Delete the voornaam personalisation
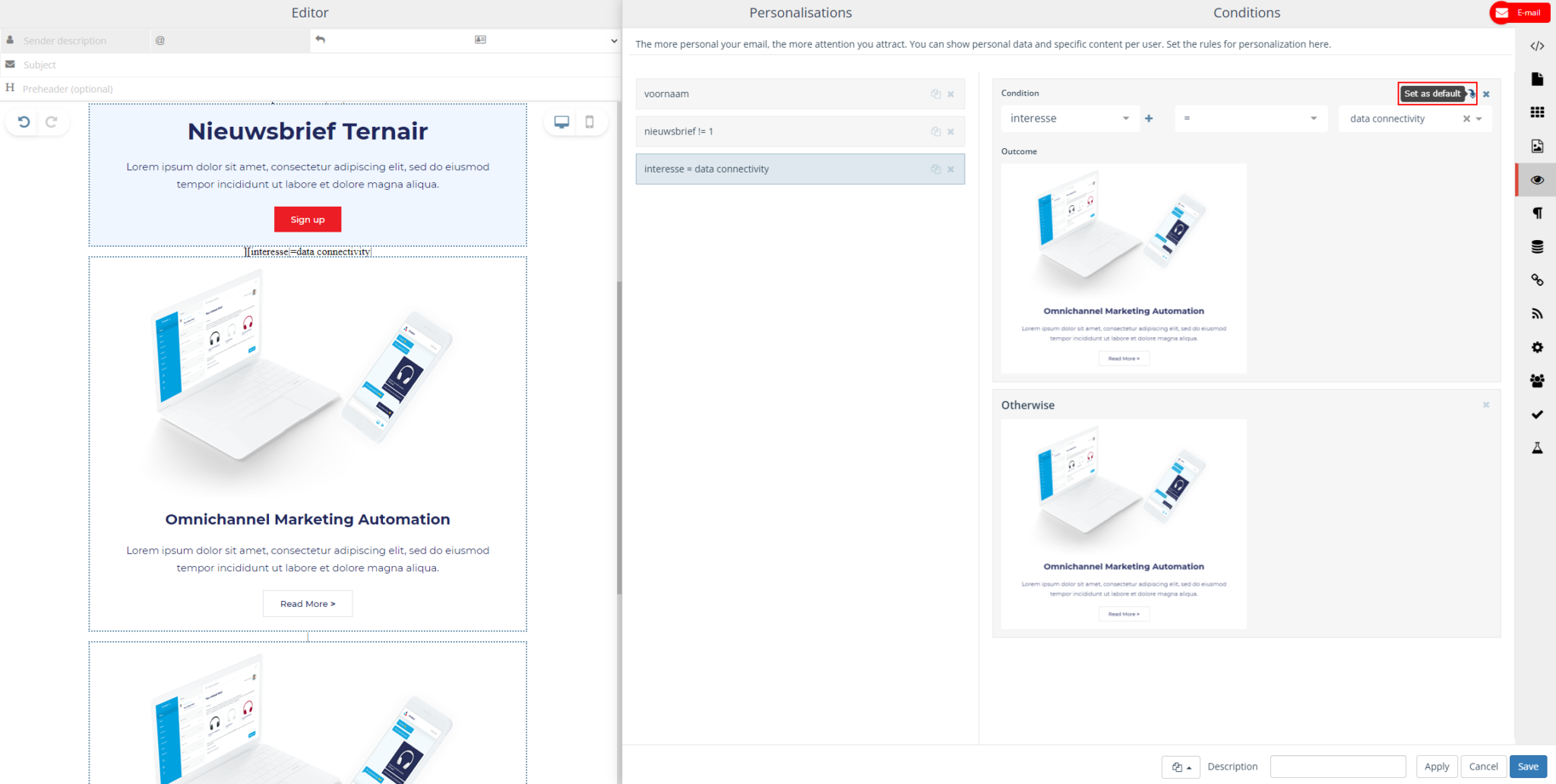1556x784 pixels. (950, 94)
